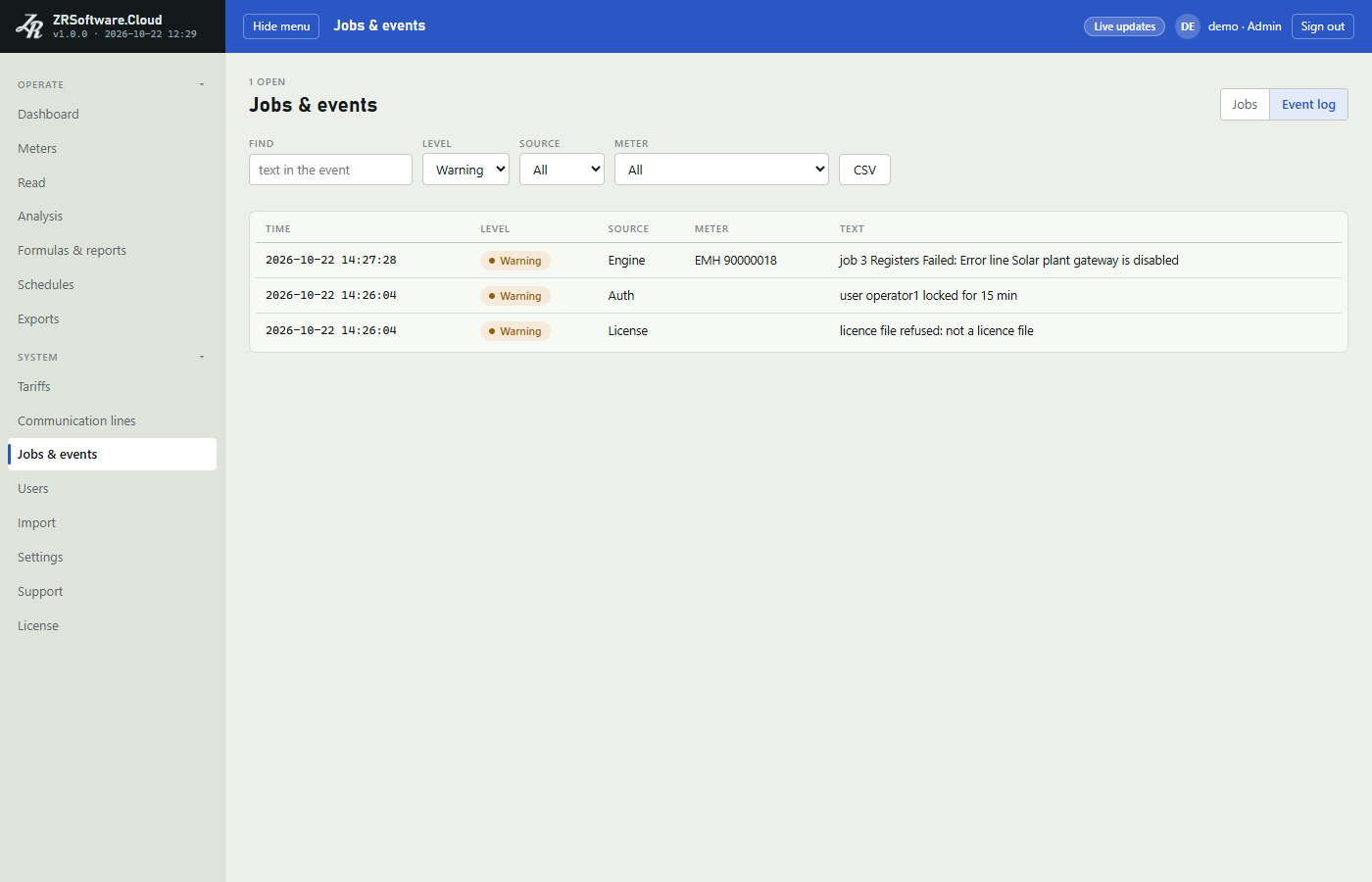Click the TEXT column header
Viewport: 1372px width, 882px height.
coord(852,229)
